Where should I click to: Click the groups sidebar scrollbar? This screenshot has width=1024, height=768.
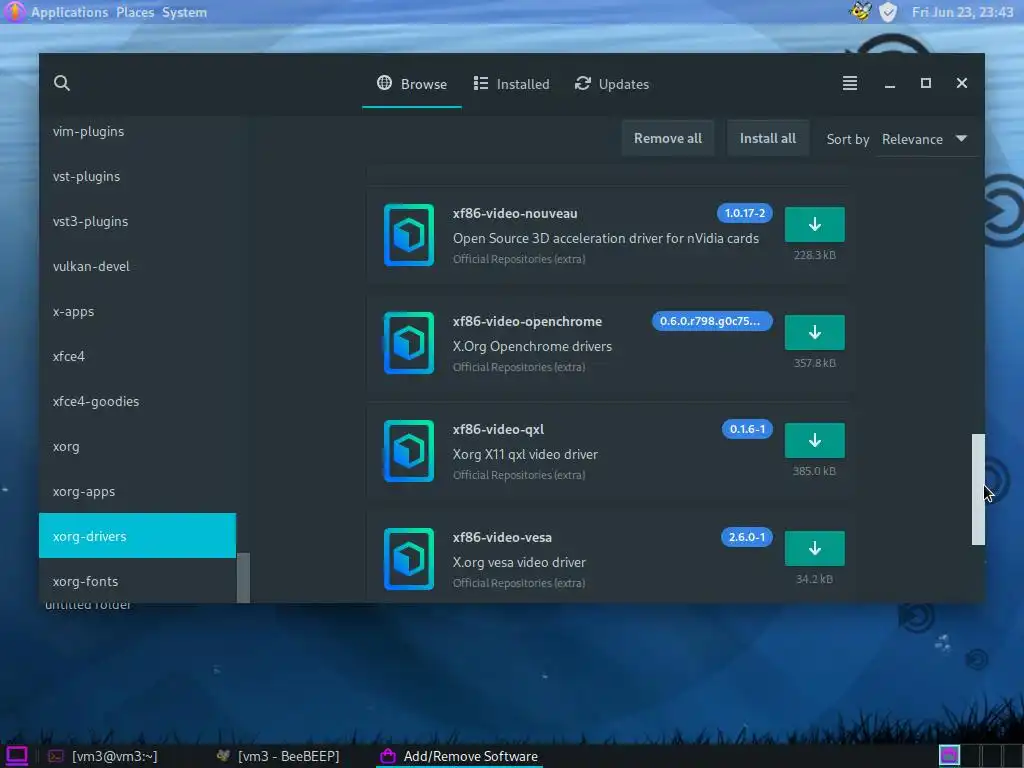click(243, 577)
